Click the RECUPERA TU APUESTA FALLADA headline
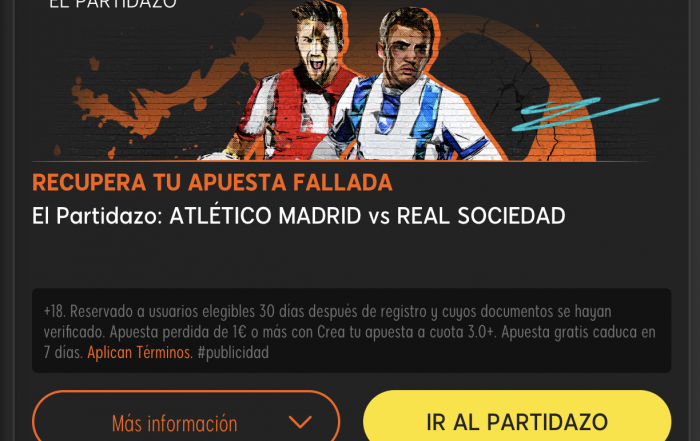This screenshot has height=441, width=700. (212, 183)
